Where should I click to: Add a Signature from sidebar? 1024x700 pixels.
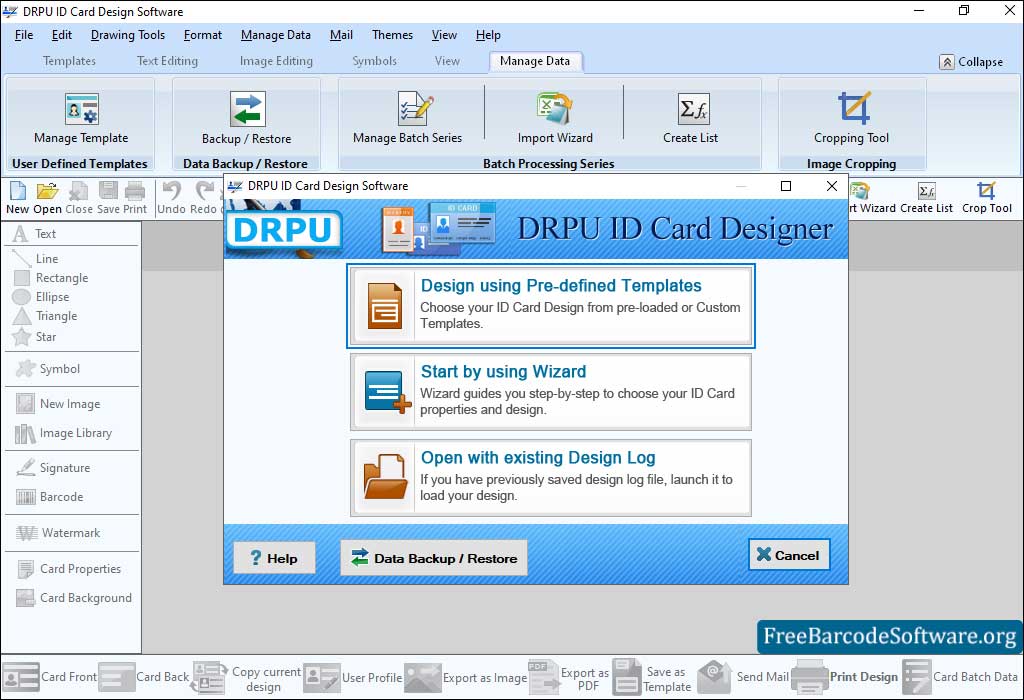coord(53,468)
